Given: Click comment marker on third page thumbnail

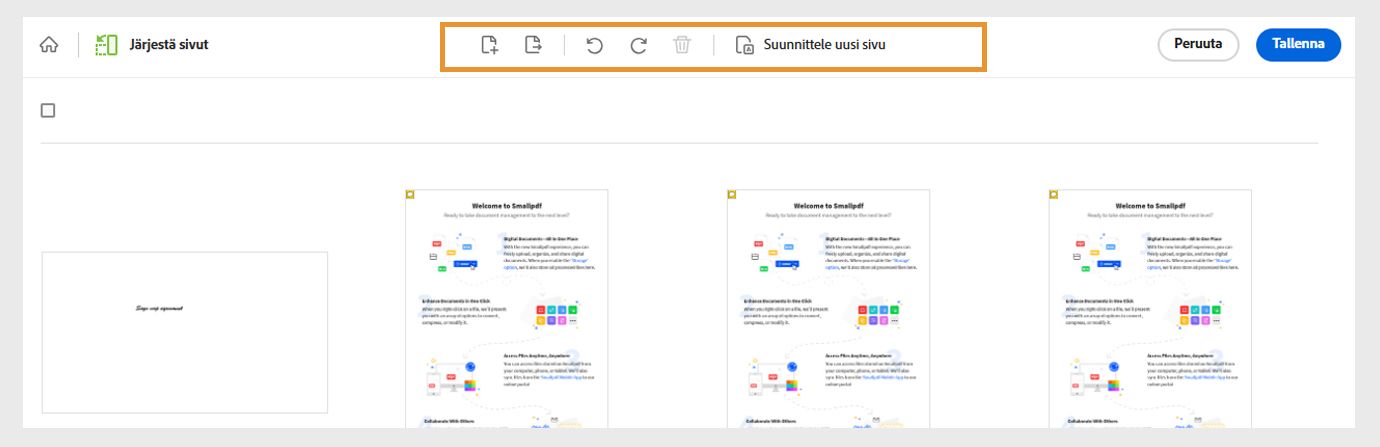Looking at the screenshot, I should pyautogui.click(x=732, y=194).
